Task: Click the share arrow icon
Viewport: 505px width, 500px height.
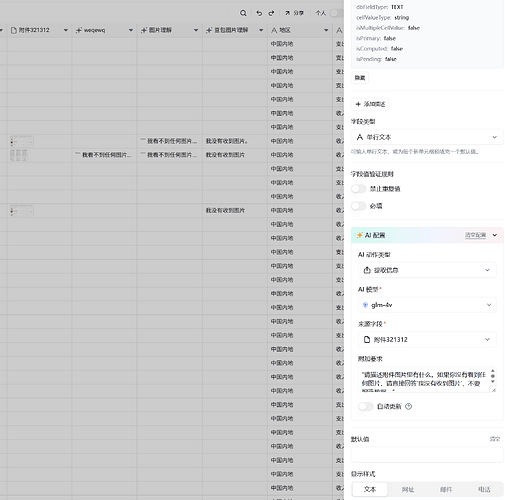Action: [x=287, y=13]
